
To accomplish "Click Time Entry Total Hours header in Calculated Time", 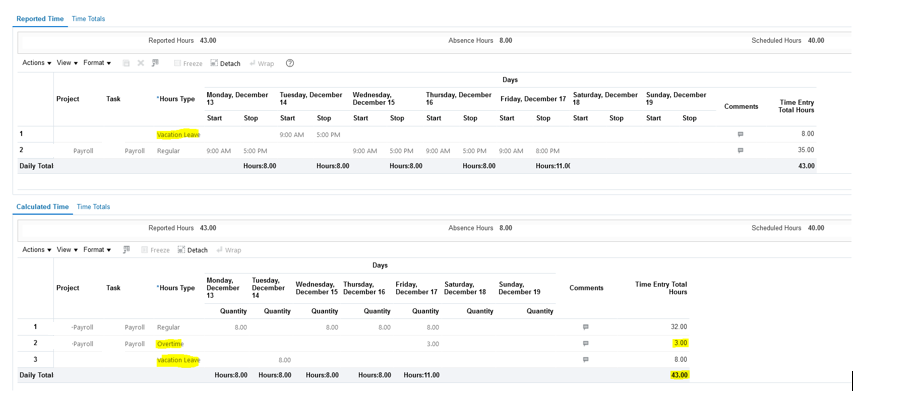I will point(661,288).
